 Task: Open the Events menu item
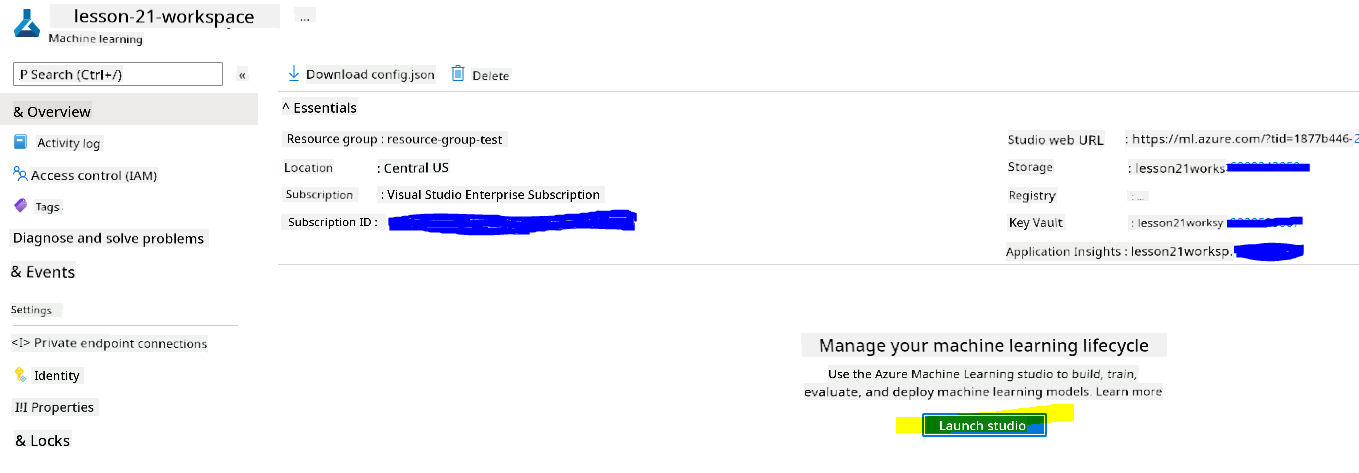click(x=43, y=272)
